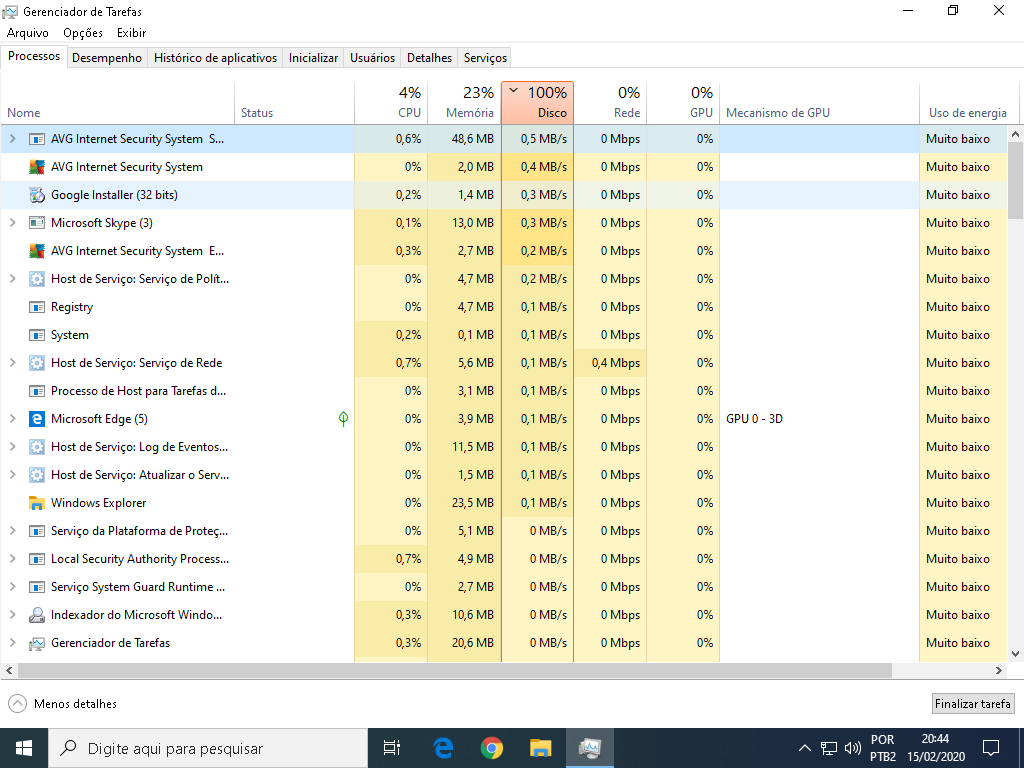Viewport: 1024px width, 768px height.
Task: Click the POR PTB2 language indicator
Action: (883, 748)
